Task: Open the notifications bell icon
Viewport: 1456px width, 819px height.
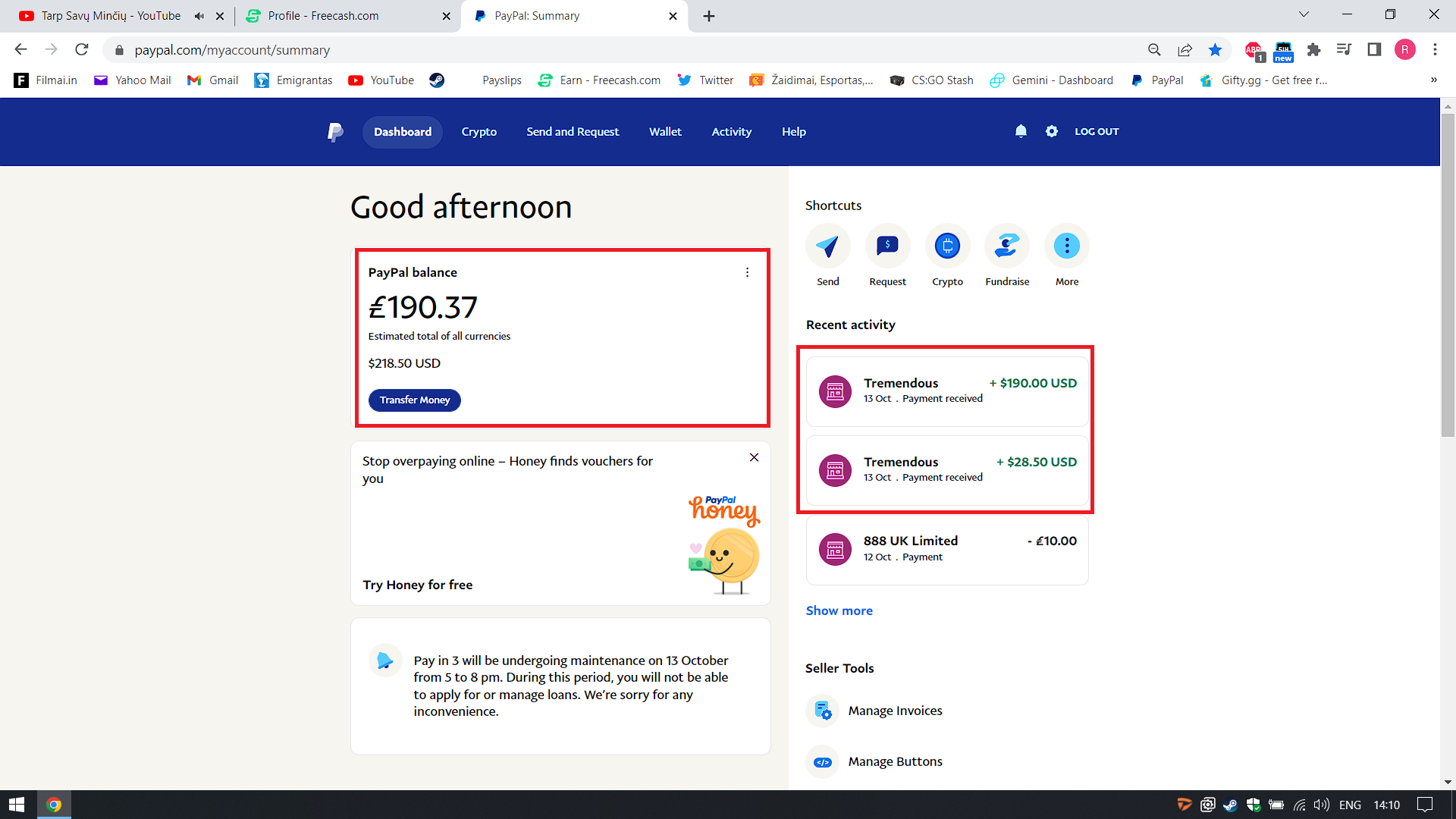Action: click(1021, 131)
